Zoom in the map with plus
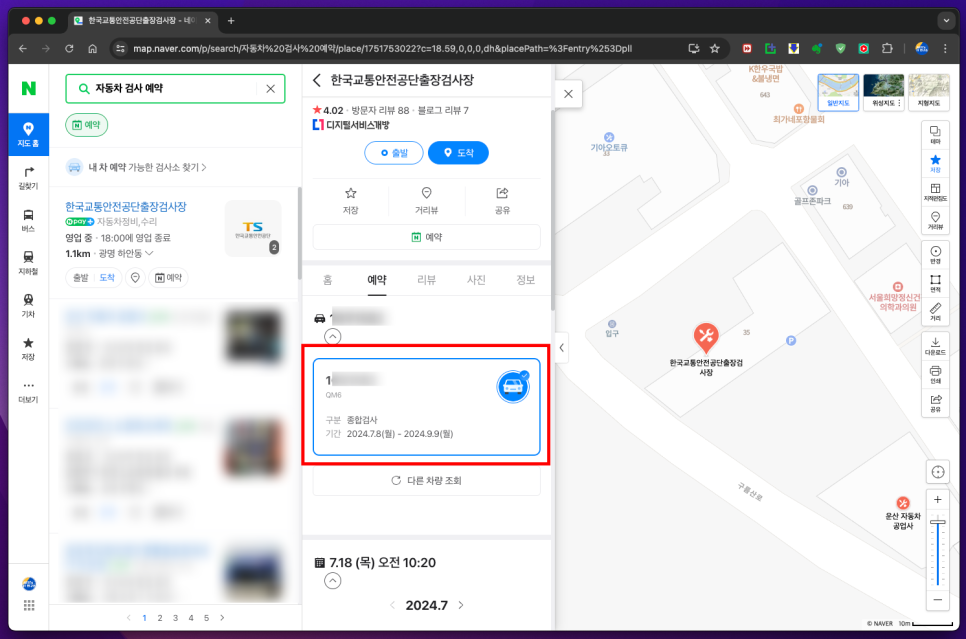The width and height of the screenshot is (966, 639). [x=938, y=500]
